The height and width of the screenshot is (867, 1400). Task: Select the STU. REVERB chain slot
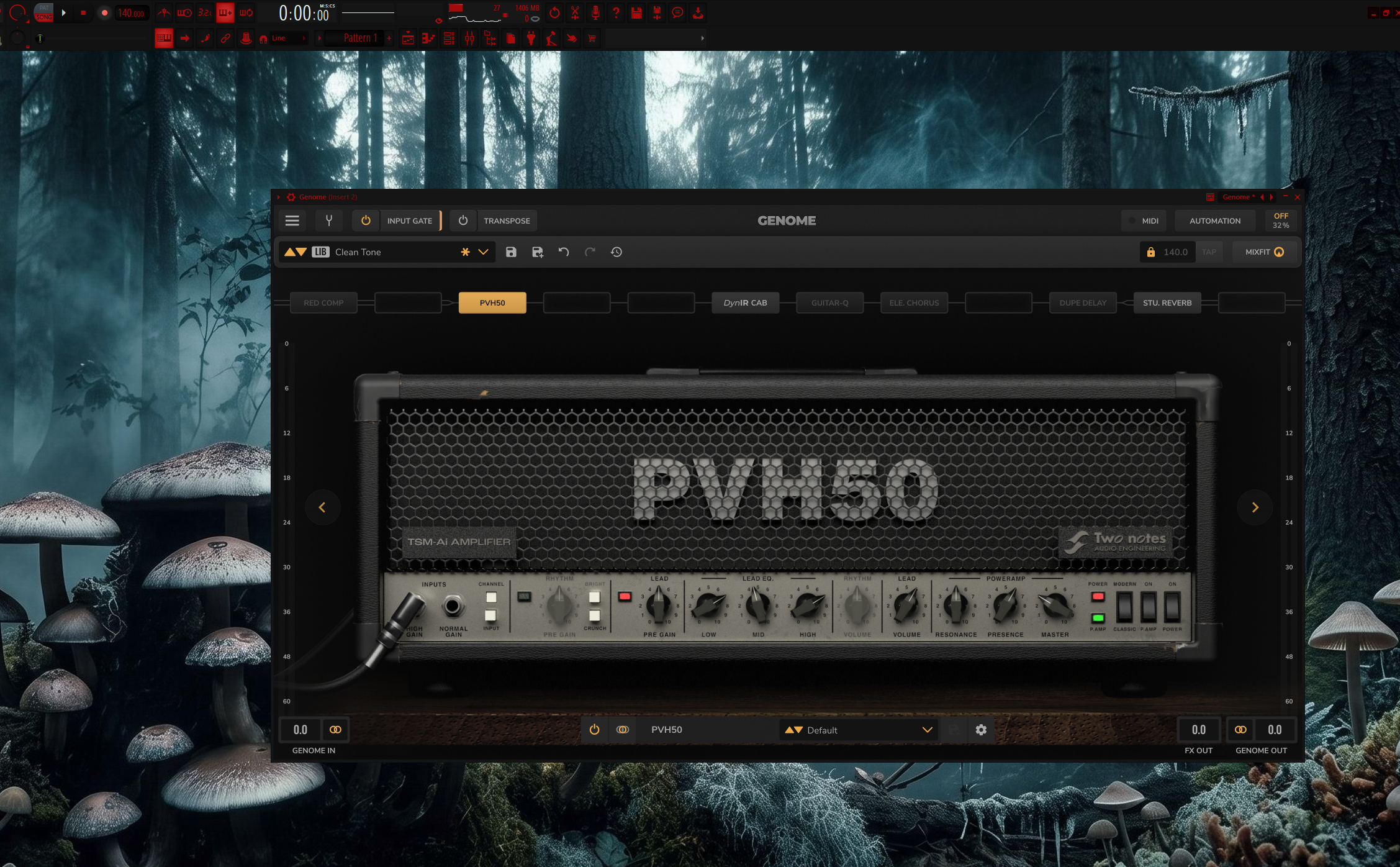pos(1167,303)
